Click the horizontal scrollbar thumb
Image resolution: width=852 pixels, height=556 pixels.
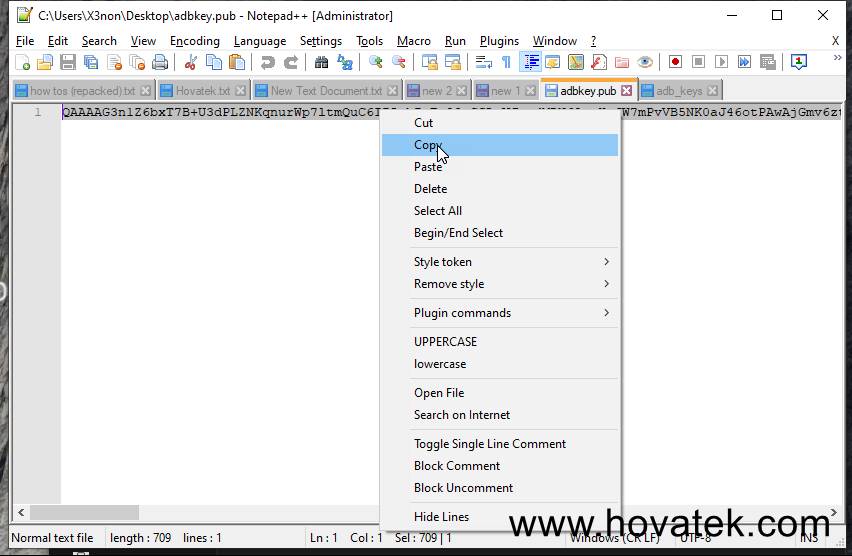(x=84, y=513)
